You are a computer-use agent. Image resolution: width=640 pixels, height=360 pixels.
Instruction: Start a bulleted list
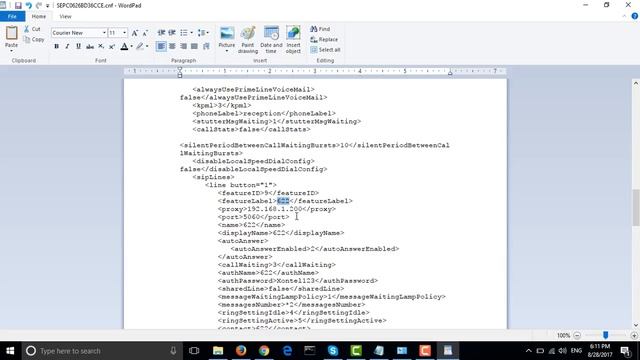184,33
